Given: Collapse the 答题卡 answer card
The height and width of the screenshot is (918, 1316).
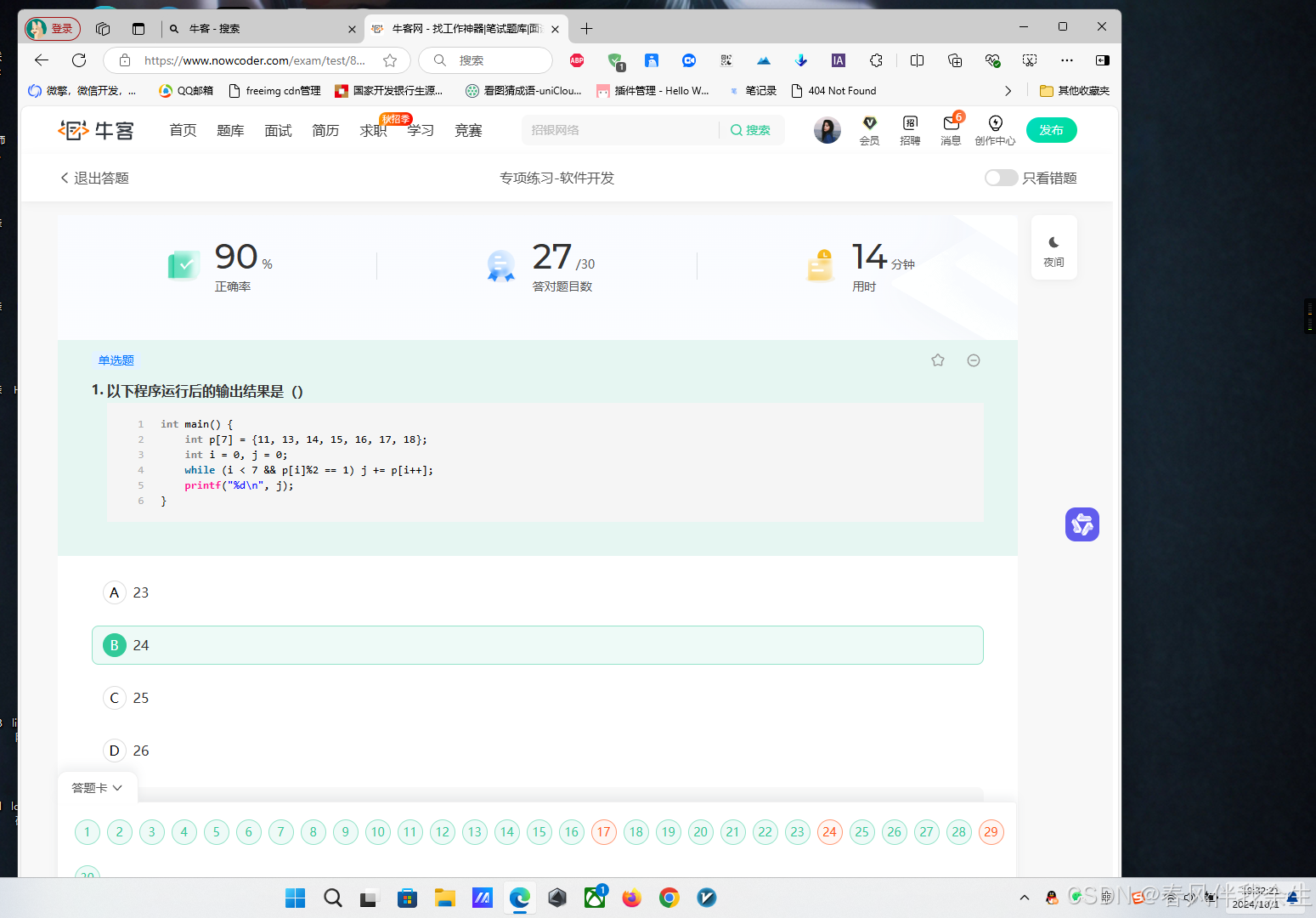Looking at the screenshot, I should click(x=97, y=788).
